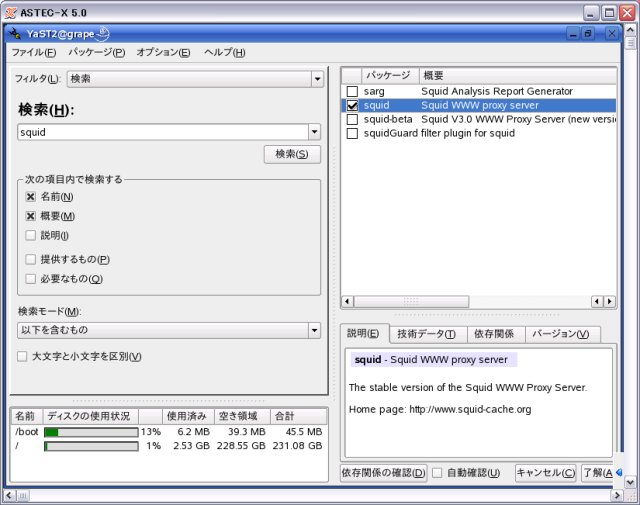Click package list horizontal scrollbar left arrow
Viewport: 640px width, 505px height.
pos(347,301)
